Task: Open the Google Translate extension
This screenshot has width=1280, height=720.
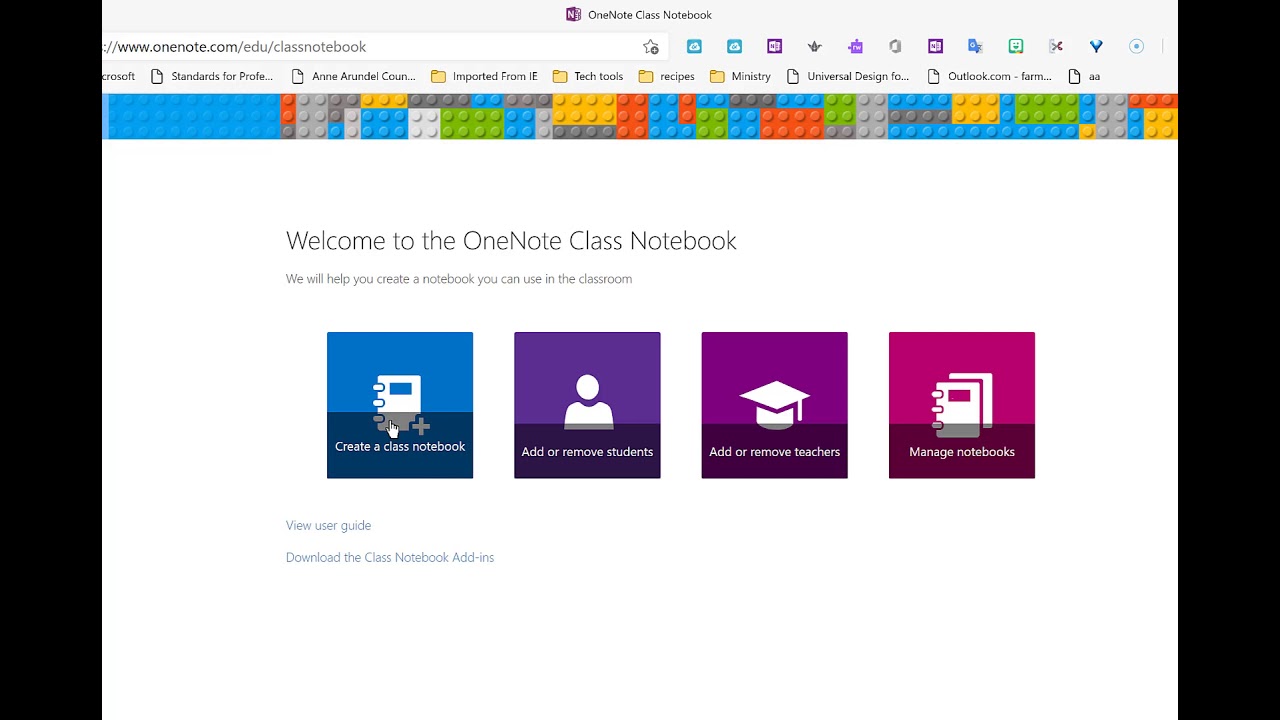Action: click(975, 46)
